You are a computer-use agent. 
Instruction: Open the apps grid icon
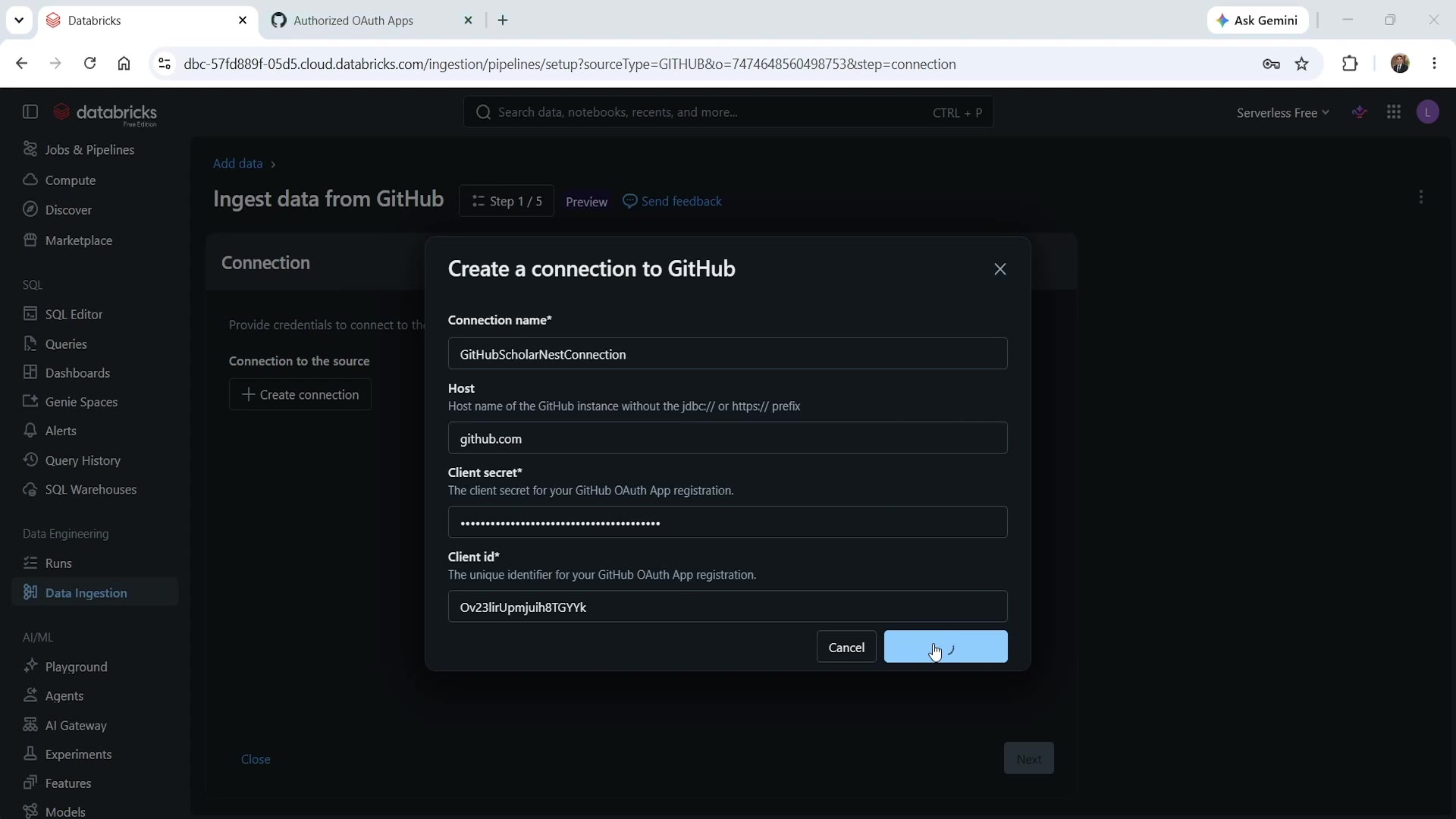[1394, 112]
